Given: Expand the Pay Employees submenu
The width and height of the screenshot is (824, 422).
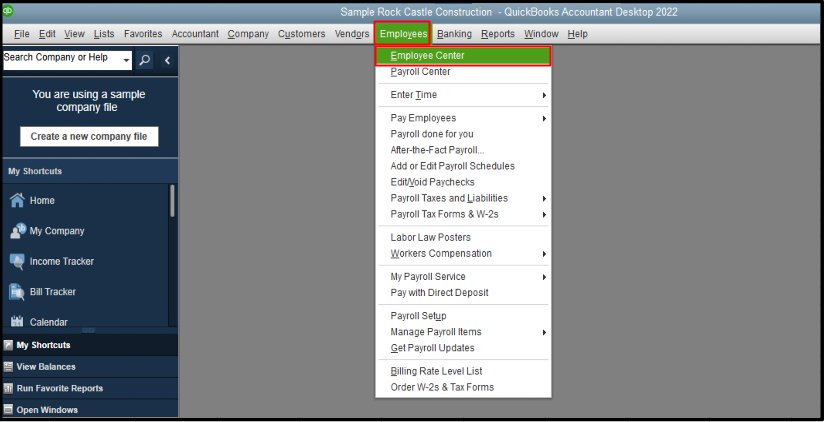Looking at the screenshot, I should coord(544,118).
